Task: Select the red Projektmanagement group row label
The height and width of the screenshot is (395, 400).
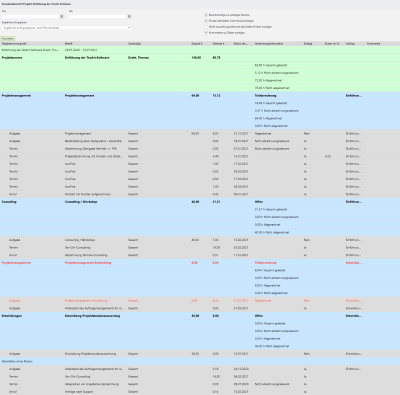Action: point(16,263)
